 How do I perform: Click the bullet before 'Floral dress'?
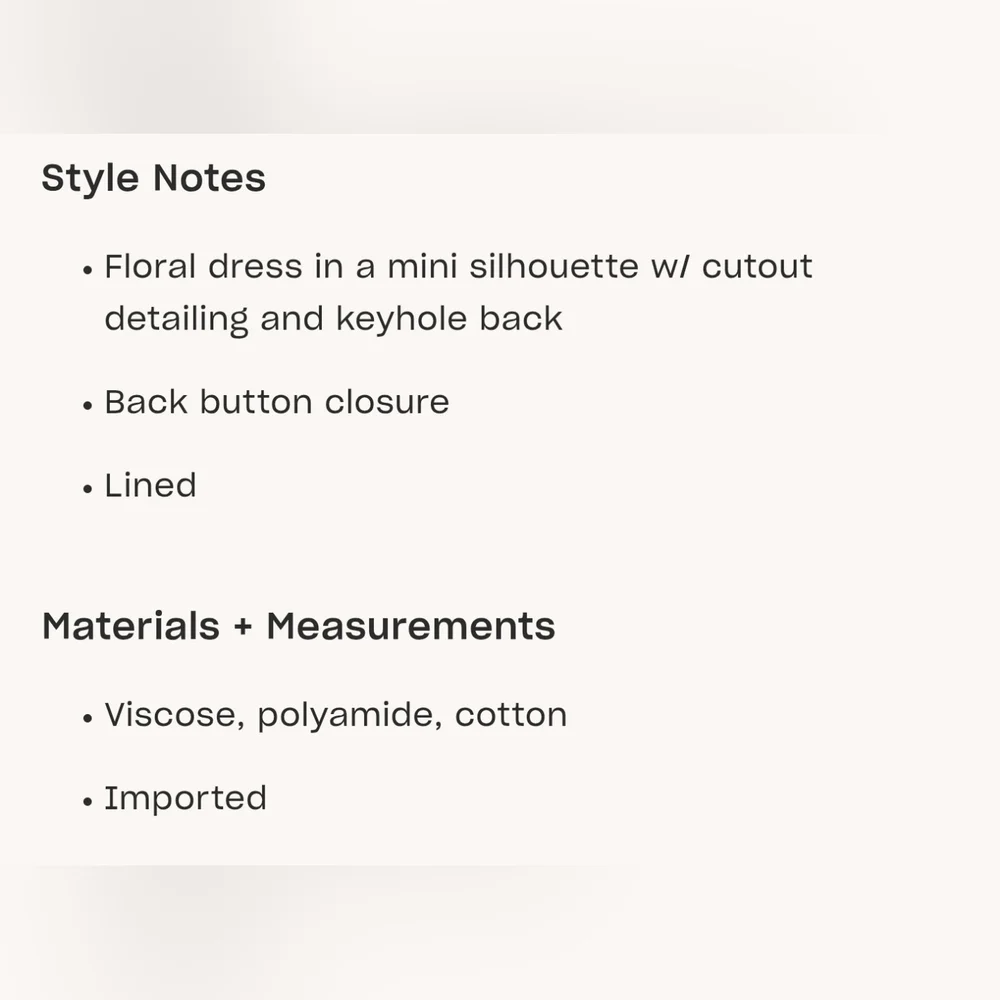(88, 270)
